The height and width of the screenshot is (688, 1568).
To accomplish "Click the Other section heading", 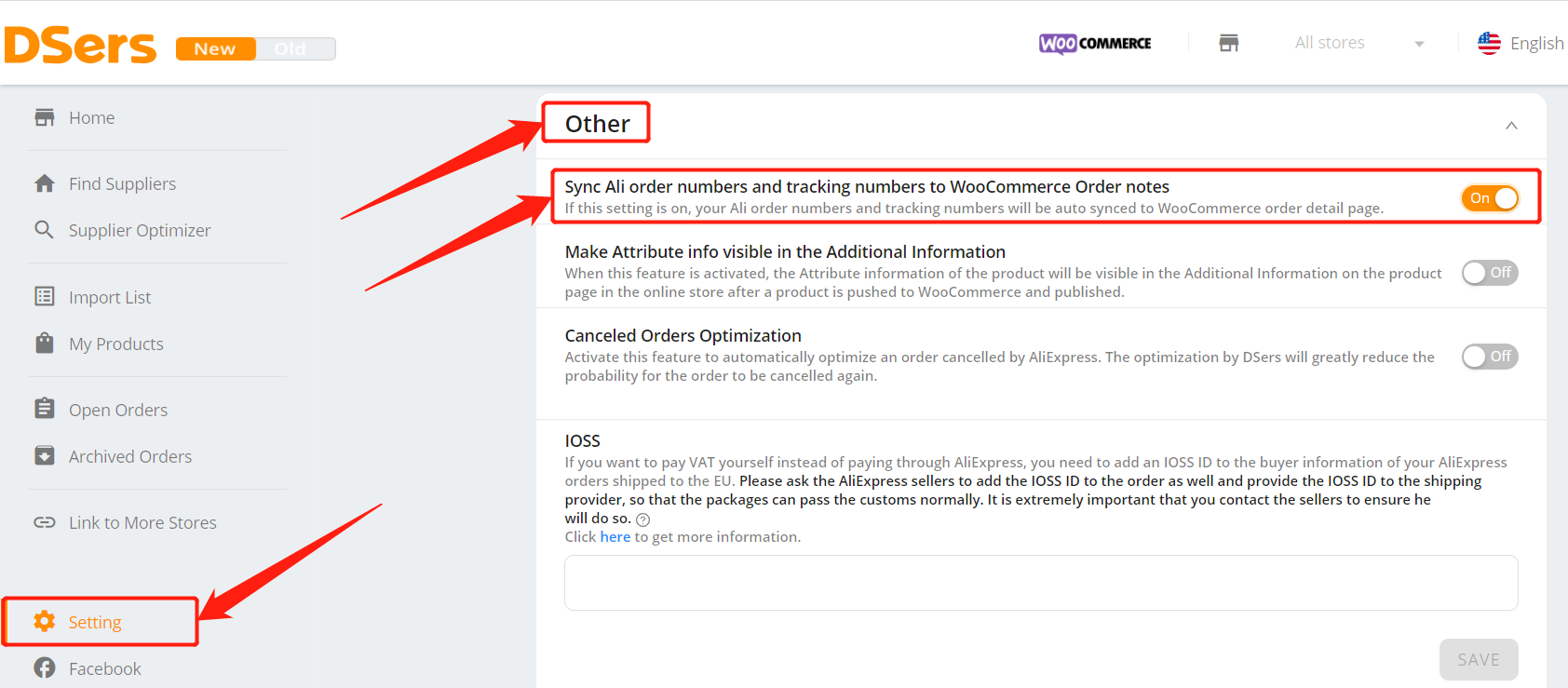I will (597, 124).
